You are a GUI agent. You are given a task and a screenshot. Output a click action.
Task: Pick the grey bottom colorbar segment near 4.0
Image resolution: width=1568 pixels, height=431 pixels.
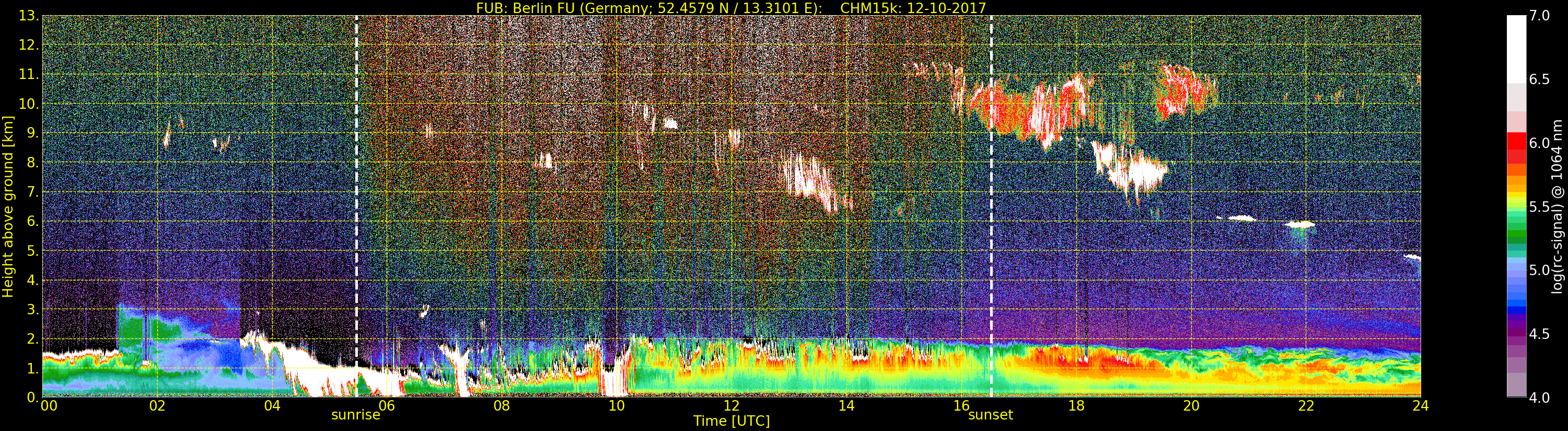click(1516, 384)
